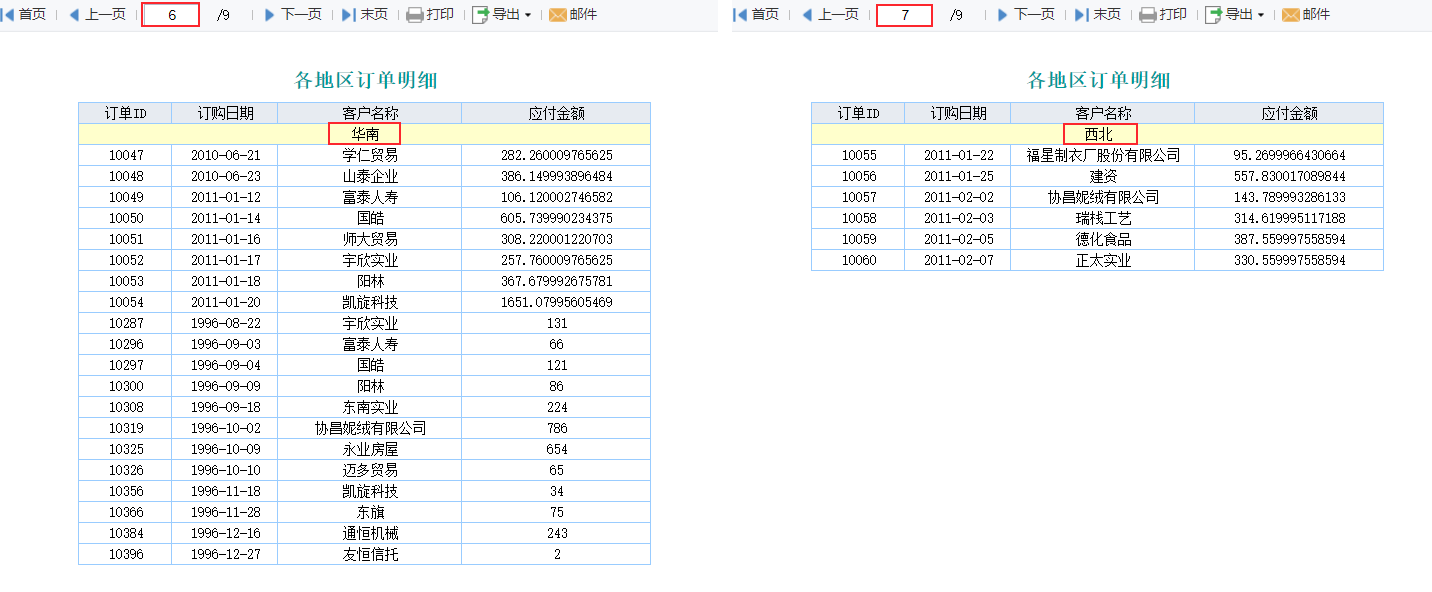Select order ID cell 10060

(x=858, y=260)
